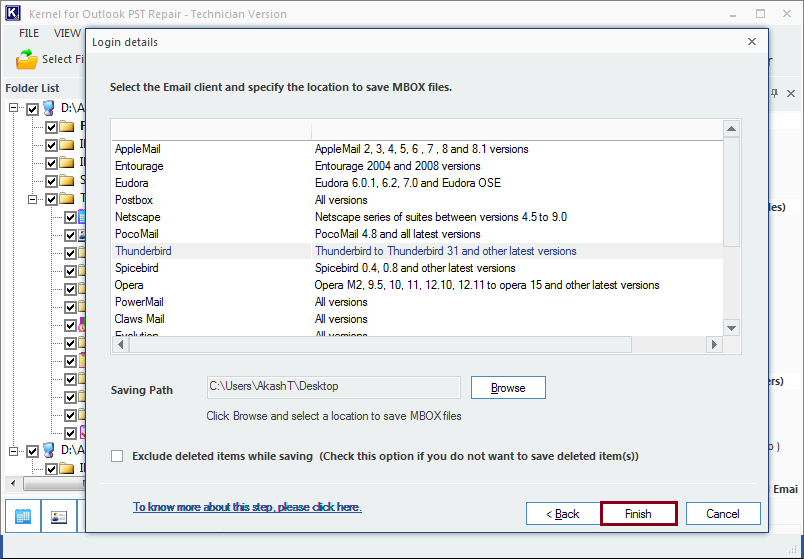Click the Kernel app logo in title bar
This screenshot has height=559, width=804.
click(x=13, y=13)
